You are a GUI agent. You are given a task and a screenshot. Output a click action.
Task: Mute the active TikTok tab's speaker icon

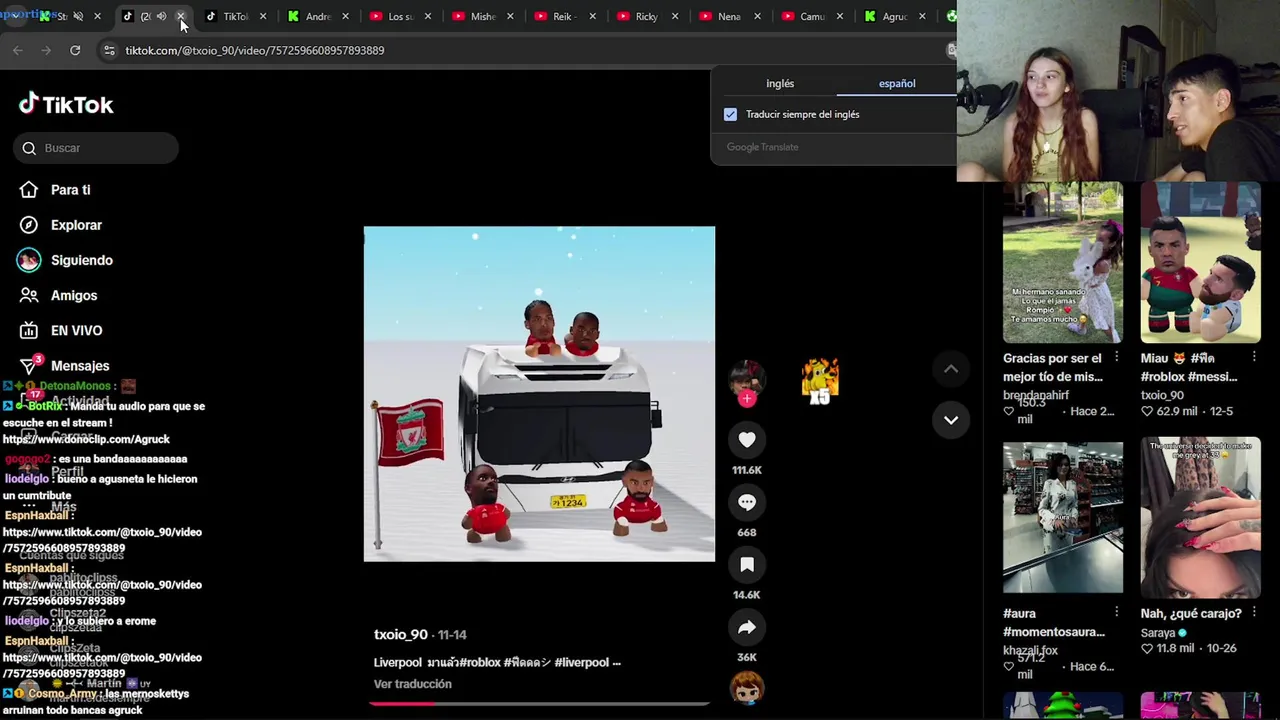click(x=161, y=16)
